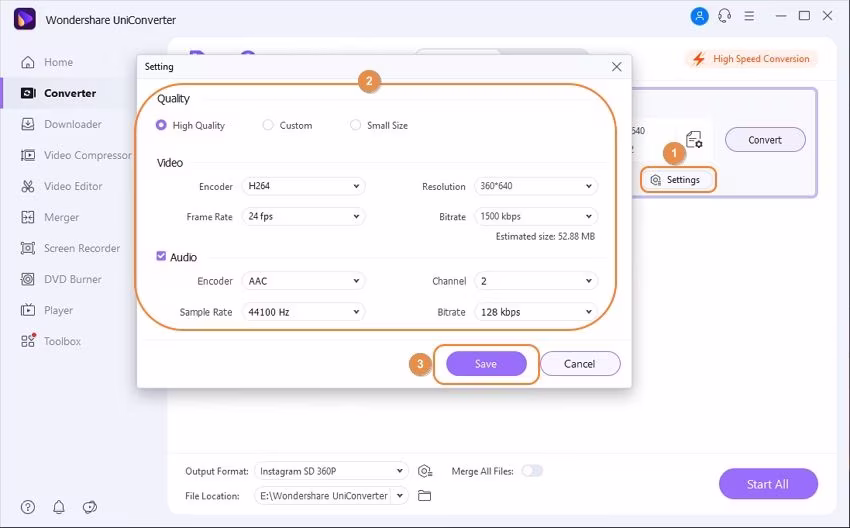This screenshot has height=528, width=850.
Task: Open output folder icon
Action: click(x=424, y=495)
